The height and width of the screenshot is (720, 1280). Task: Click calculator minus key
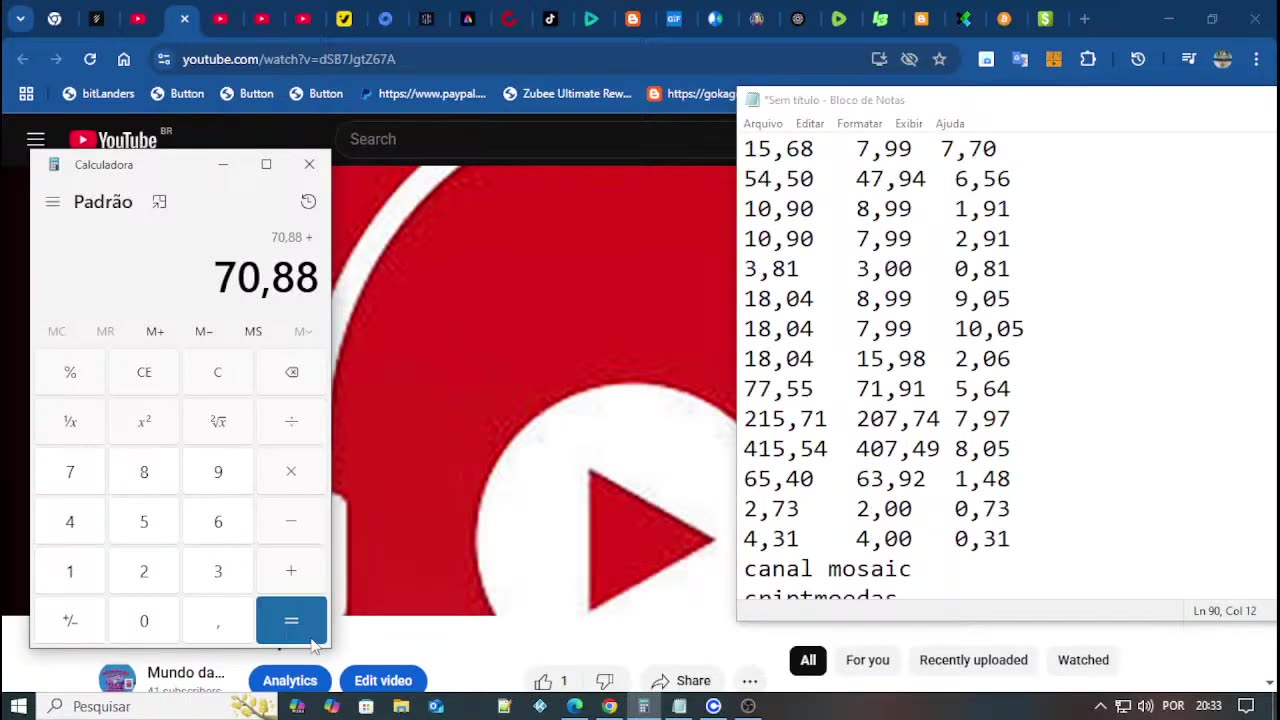[291, 521]
